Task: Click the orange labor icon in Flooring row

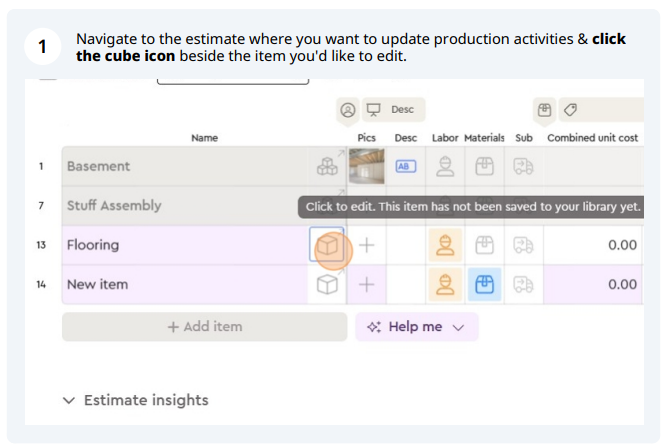Action: tap(445, 245)
